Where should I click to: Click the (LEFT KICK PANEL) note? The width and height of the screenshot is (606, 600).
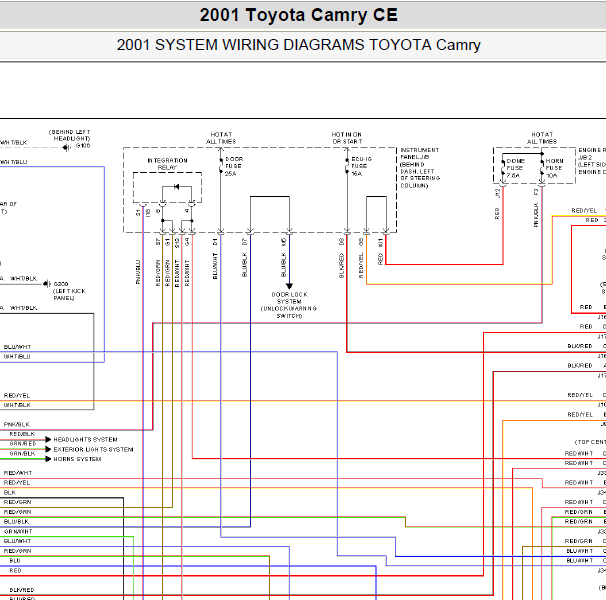(x=69, y=294)
